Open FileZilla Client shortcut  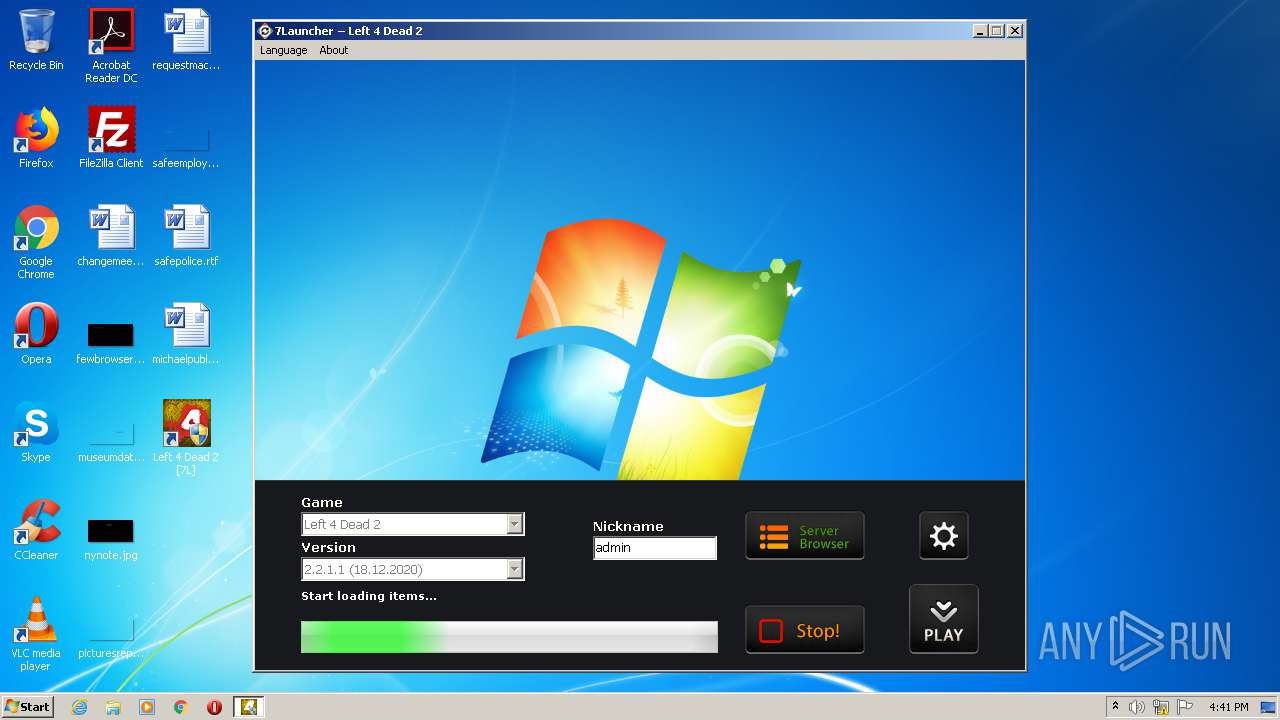point(111,138)
